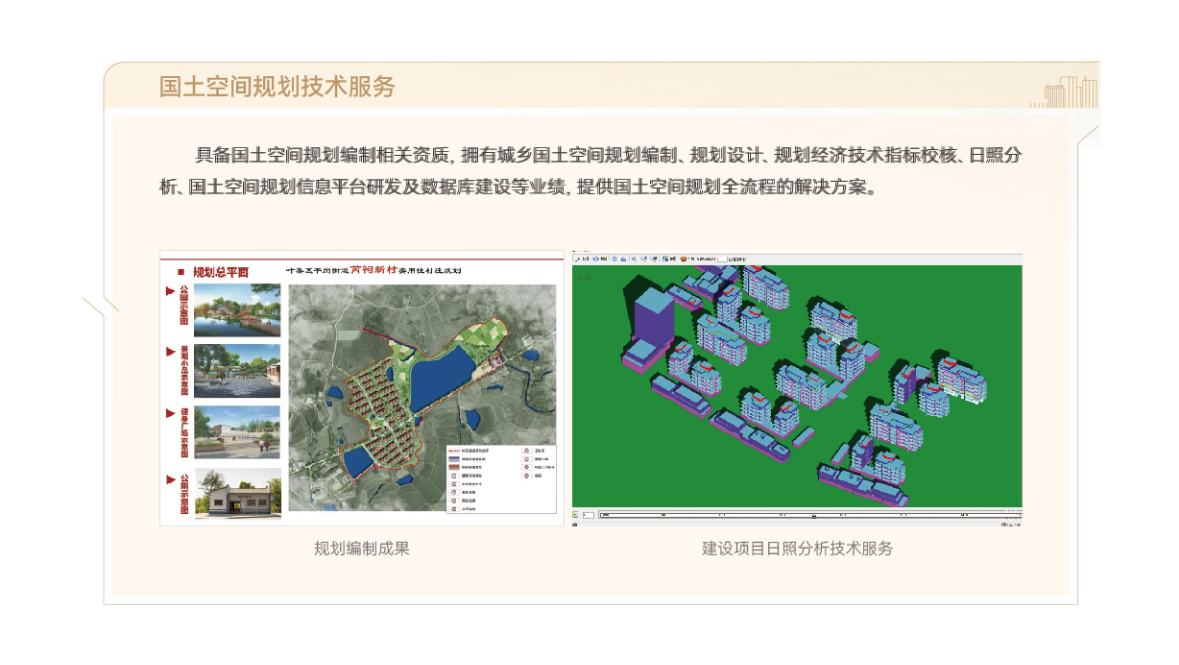
Task: Click the 建设项目日照分析技术服务 caption
Action: (797, 548)
